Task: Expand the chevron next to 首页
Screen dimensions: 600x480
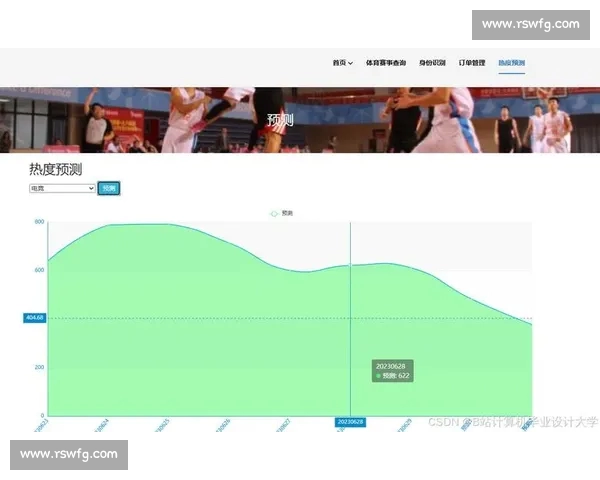Action: pos(350,63)
